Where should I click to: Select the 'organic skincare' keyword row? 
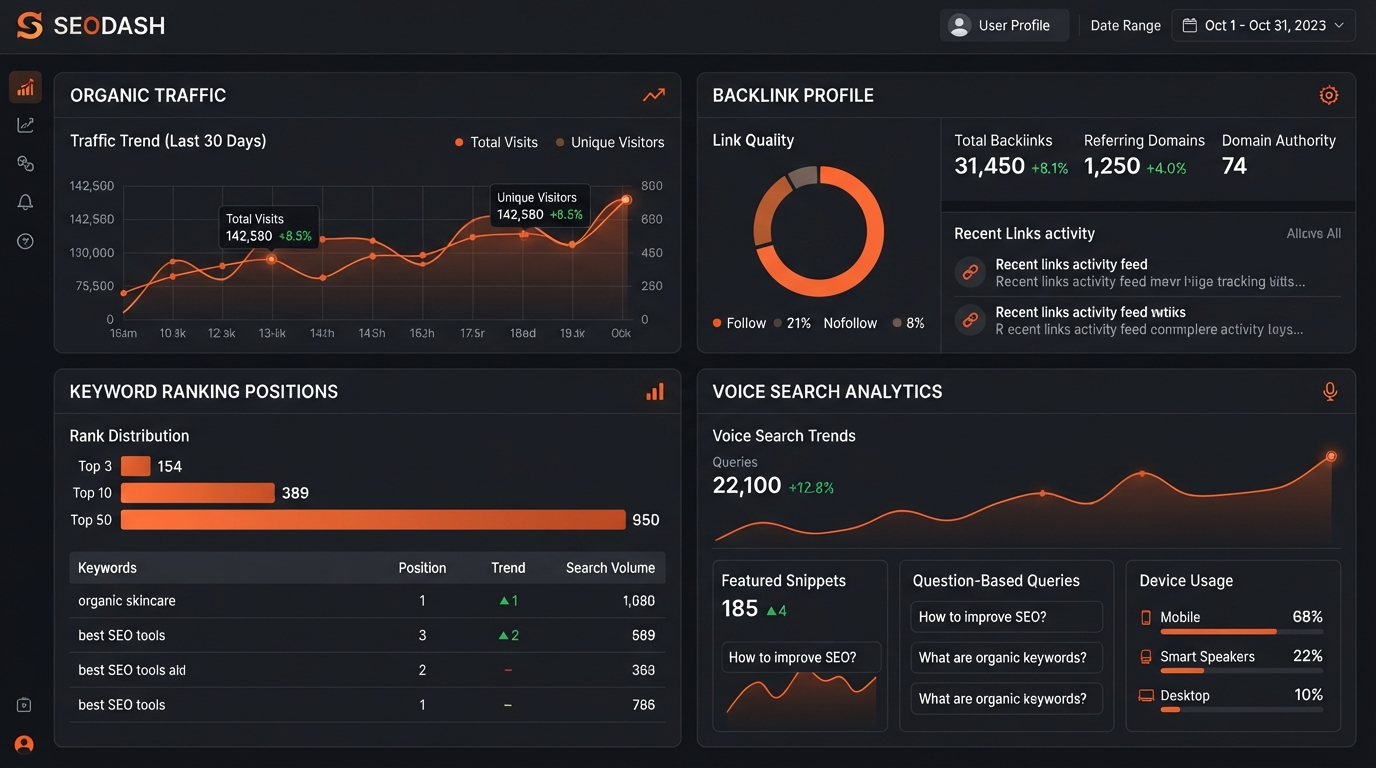click(367, 601)
